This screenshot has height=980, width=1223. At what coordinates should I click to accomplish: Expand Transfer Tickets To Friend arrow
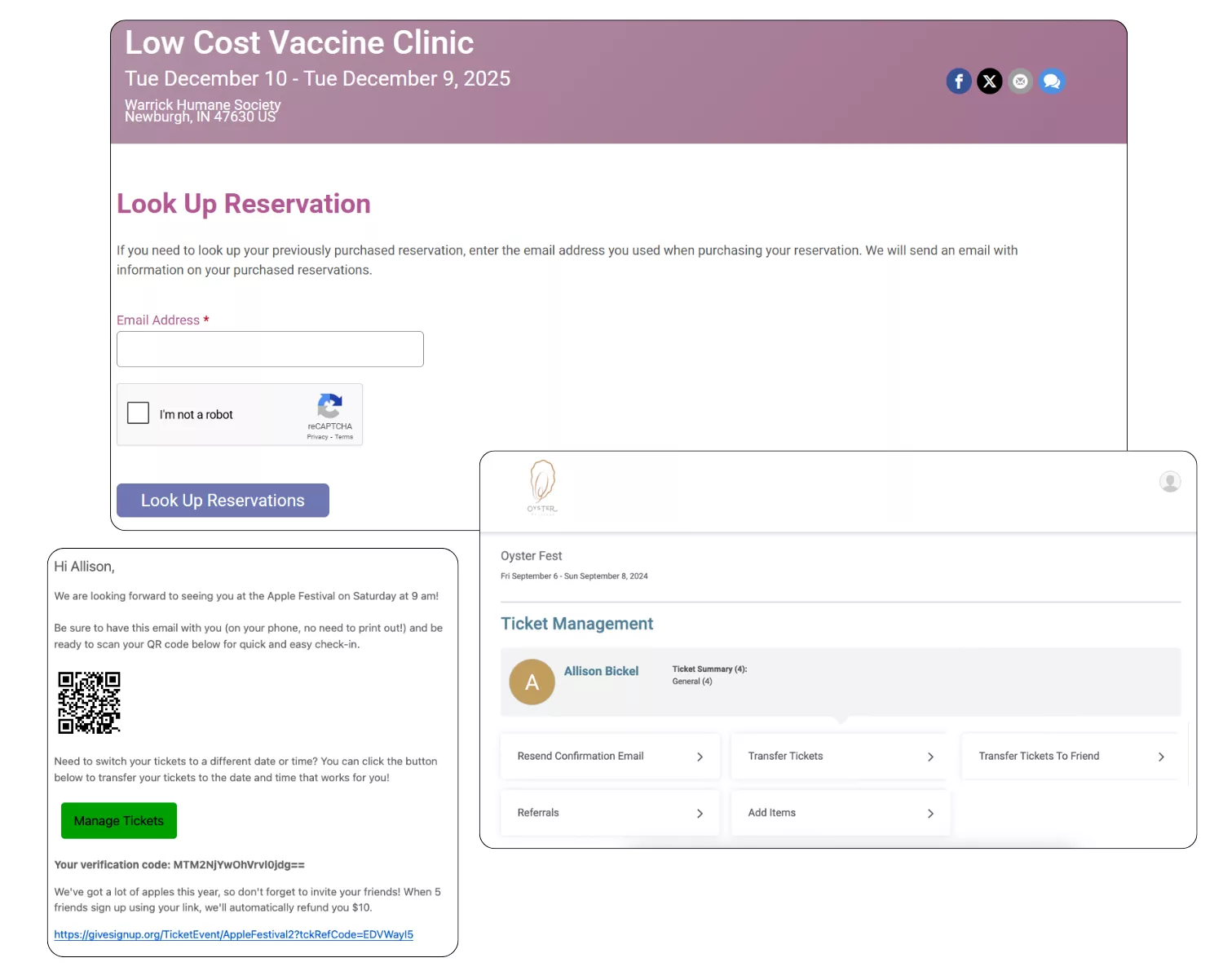[1161, 757]
